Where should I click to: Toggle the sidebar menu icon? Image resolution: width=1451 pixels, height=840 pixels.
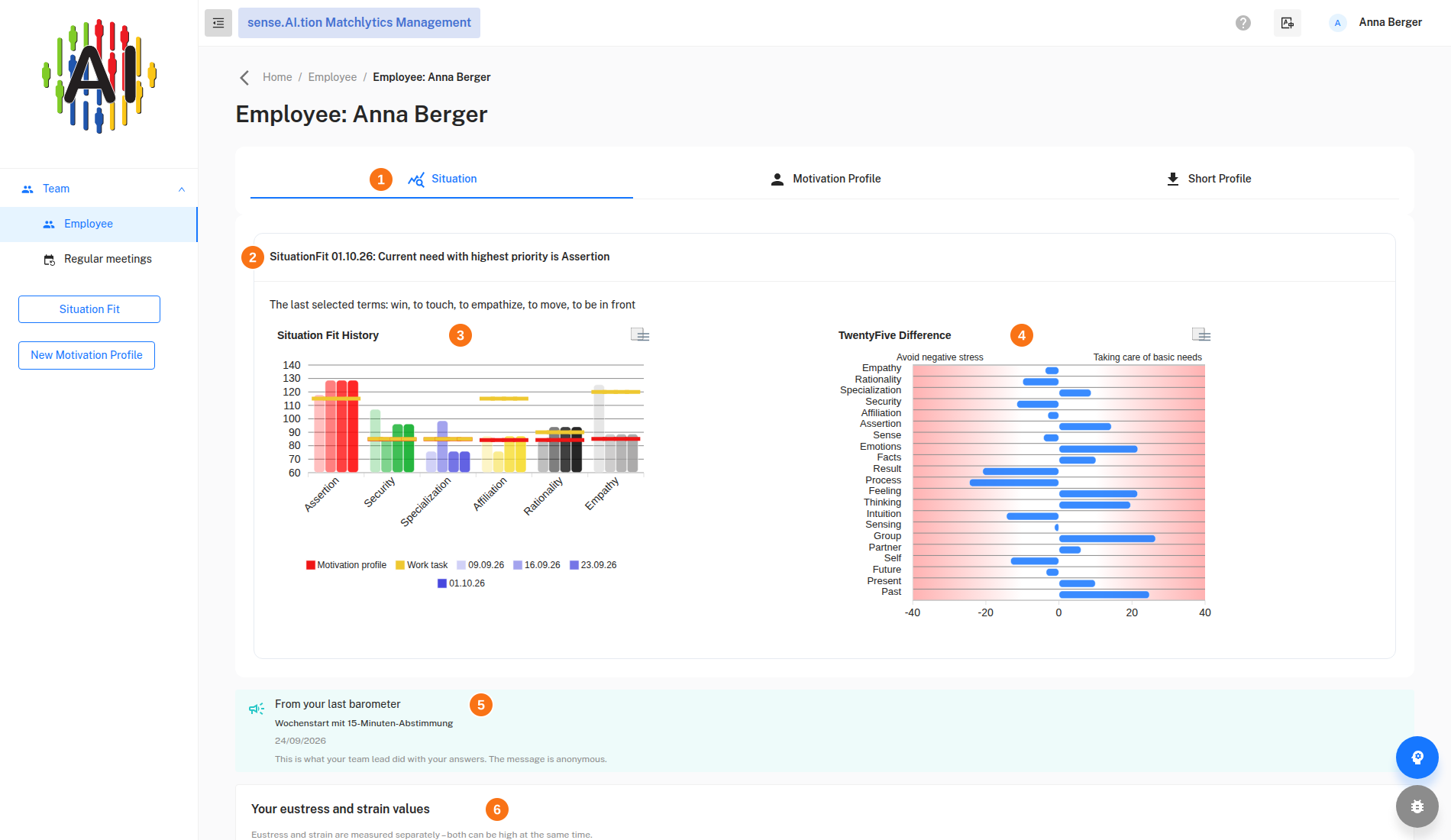[x=218, y=23]
